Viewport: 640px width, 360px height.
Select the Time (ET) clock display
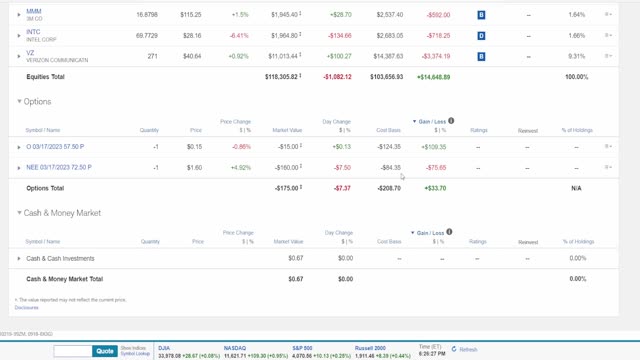click(432, 350)
